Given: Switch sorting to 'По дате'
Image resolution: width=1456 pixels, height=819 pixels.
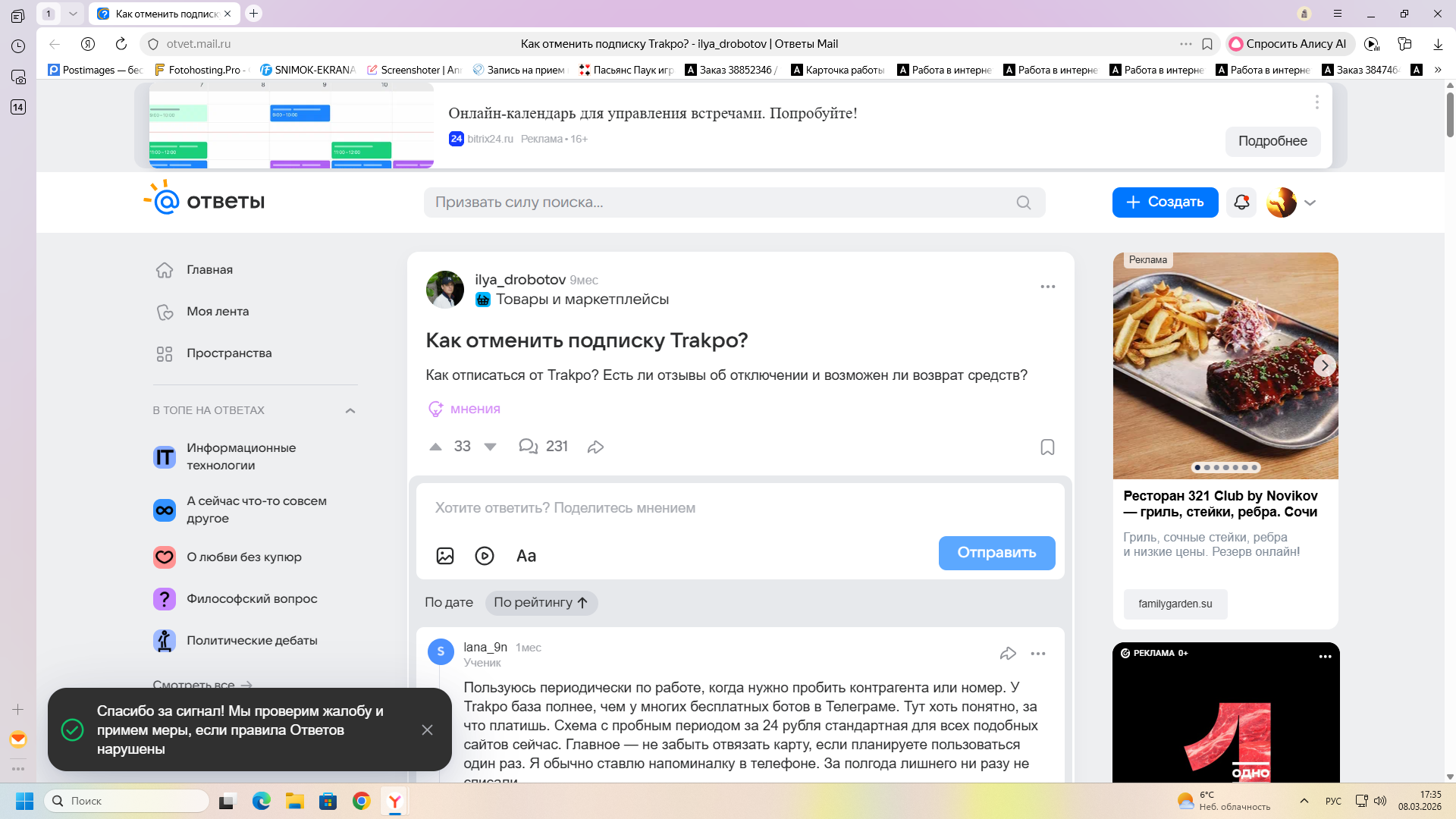Looking at the screenshot, I should tap(449, 603).
